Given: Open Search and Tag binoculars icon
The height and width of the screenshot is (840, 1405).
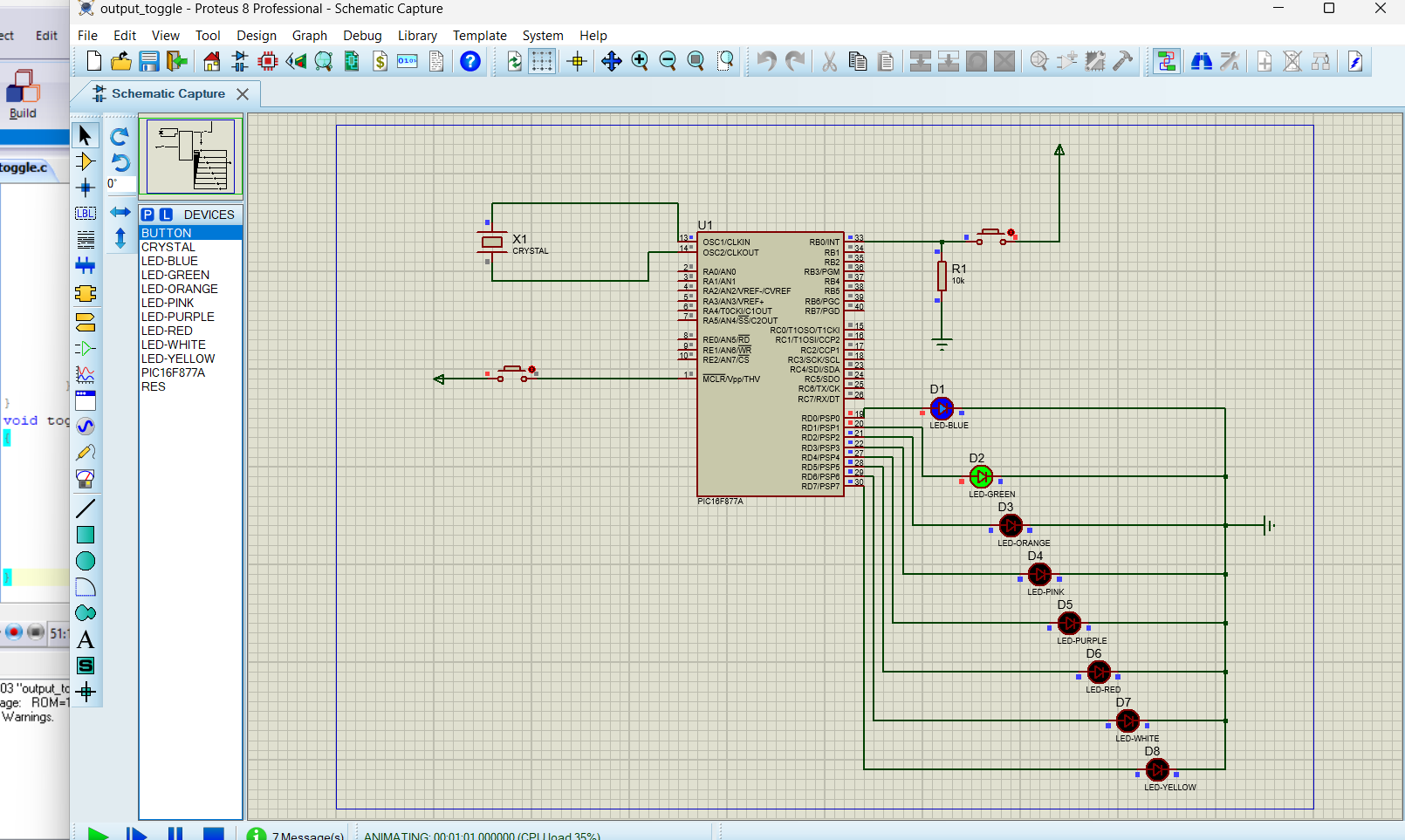Looking at the screenshot, I should (1202, 61).
